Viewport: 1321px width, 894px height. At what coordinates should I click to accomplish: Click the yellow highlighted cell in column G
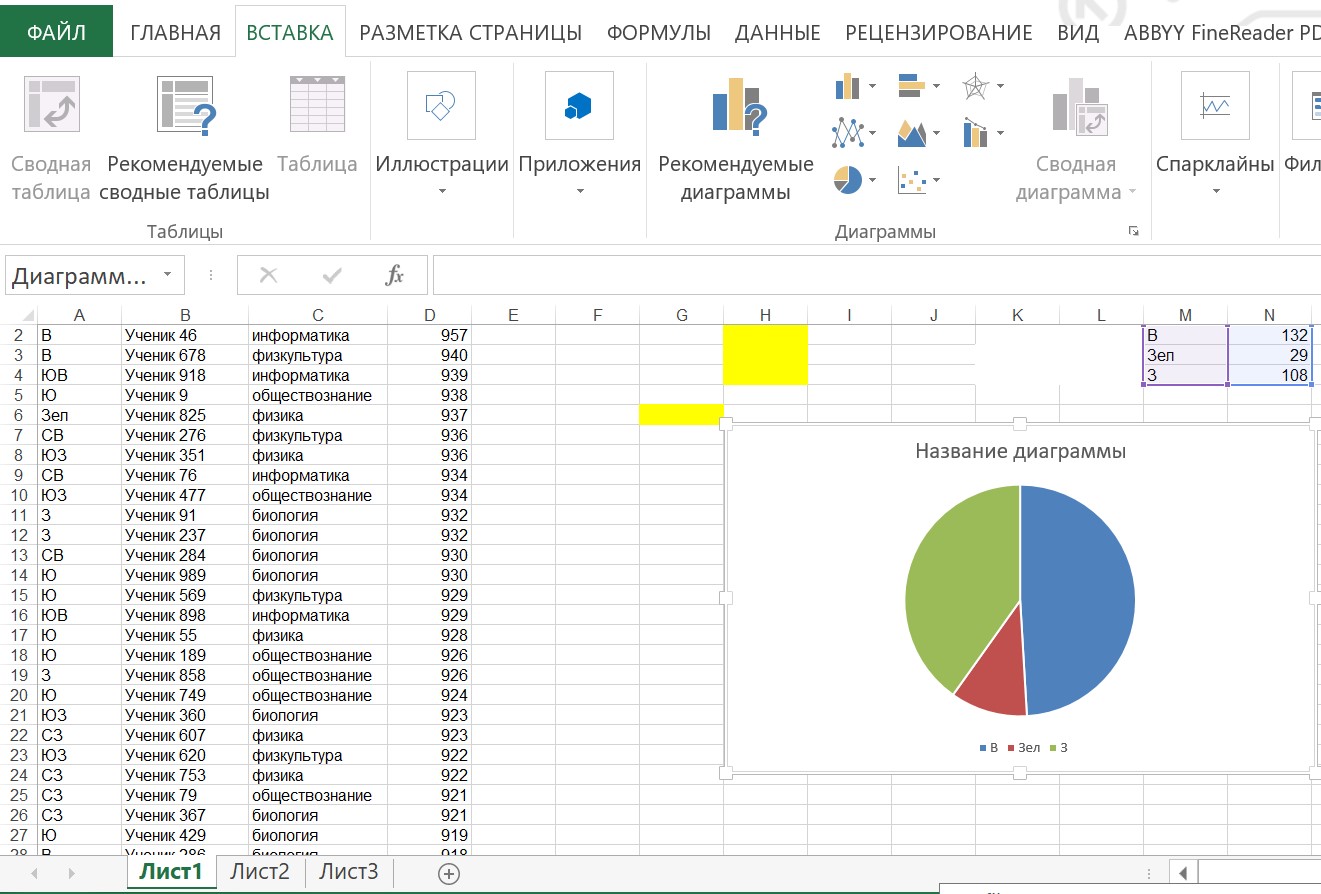[x=681, y=415]
